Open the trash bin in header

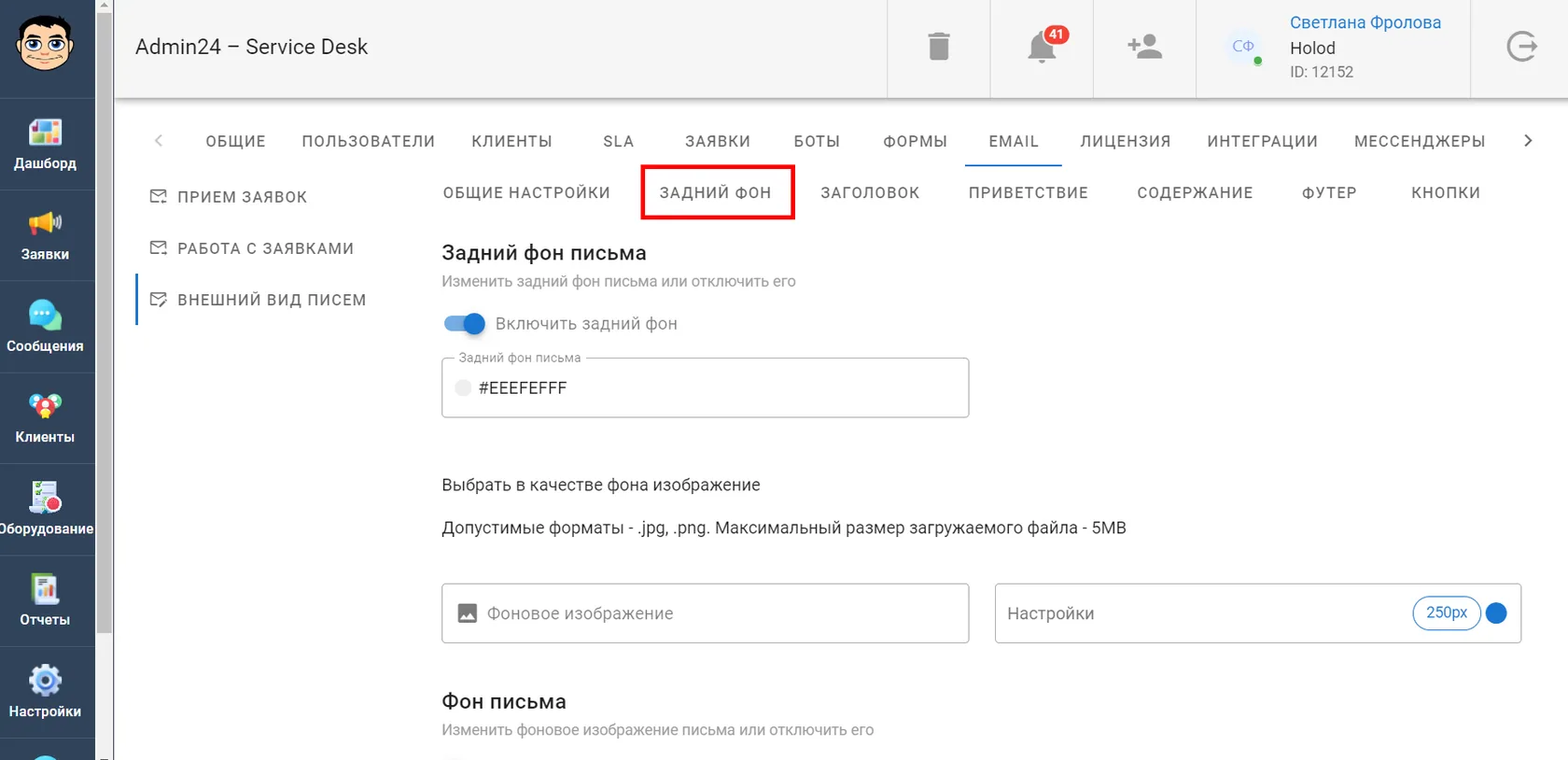coord(939,47)
